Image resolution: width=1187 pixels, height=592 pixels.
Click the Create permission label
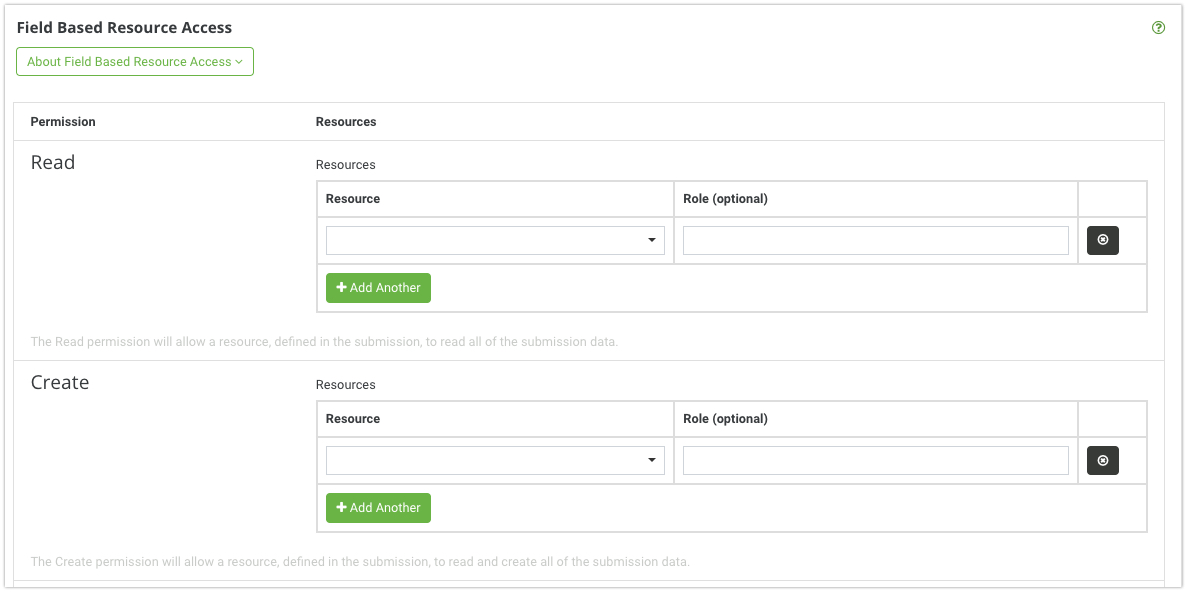coord(60,383)
